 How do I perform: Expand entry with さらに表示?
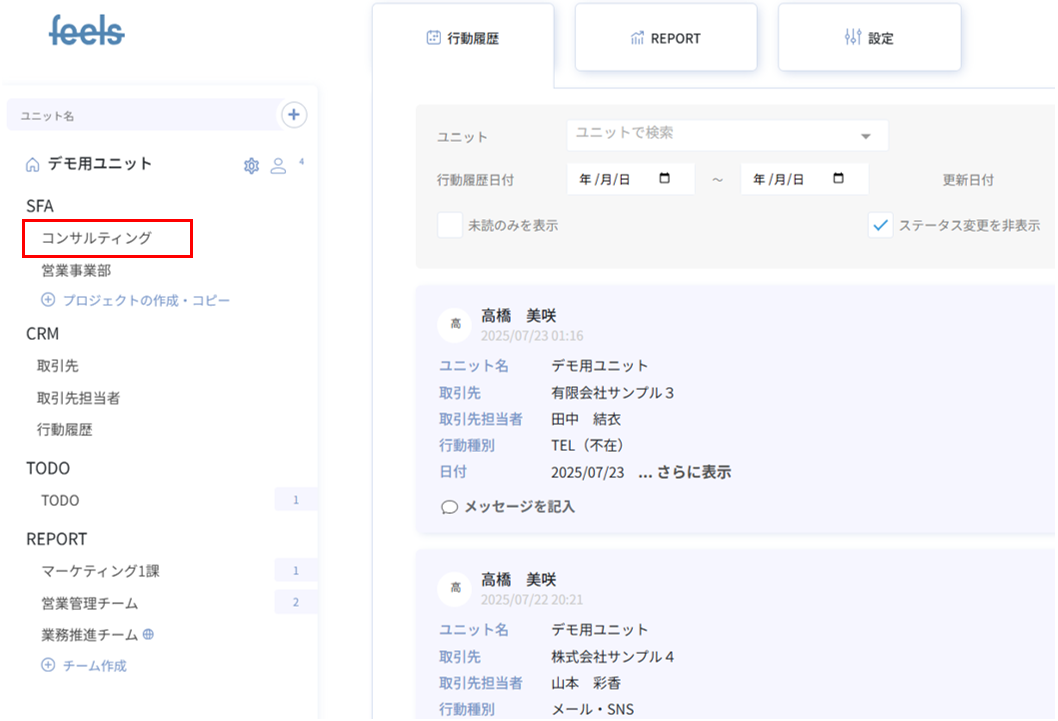coord(685,472)
